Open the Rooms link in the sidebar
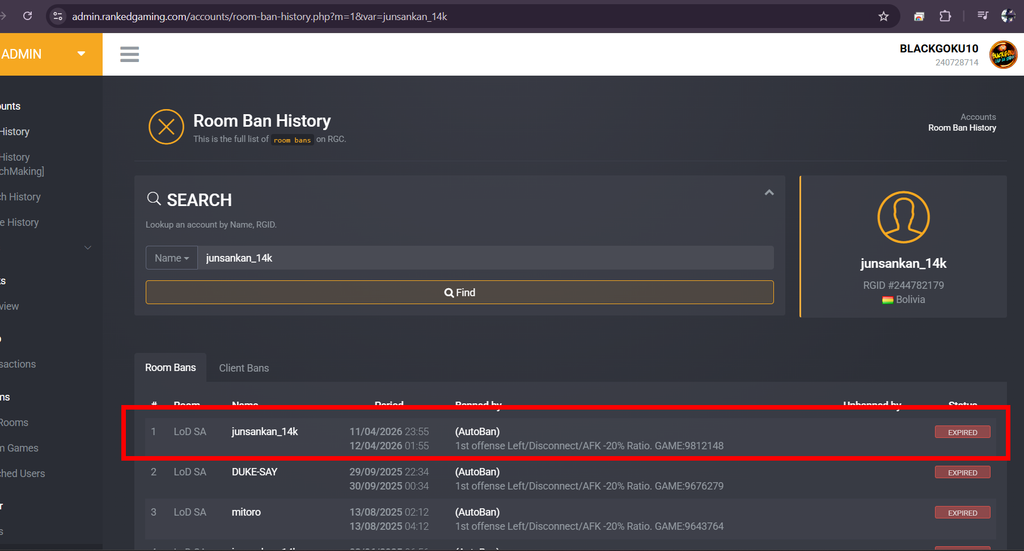 coord(14,422)
